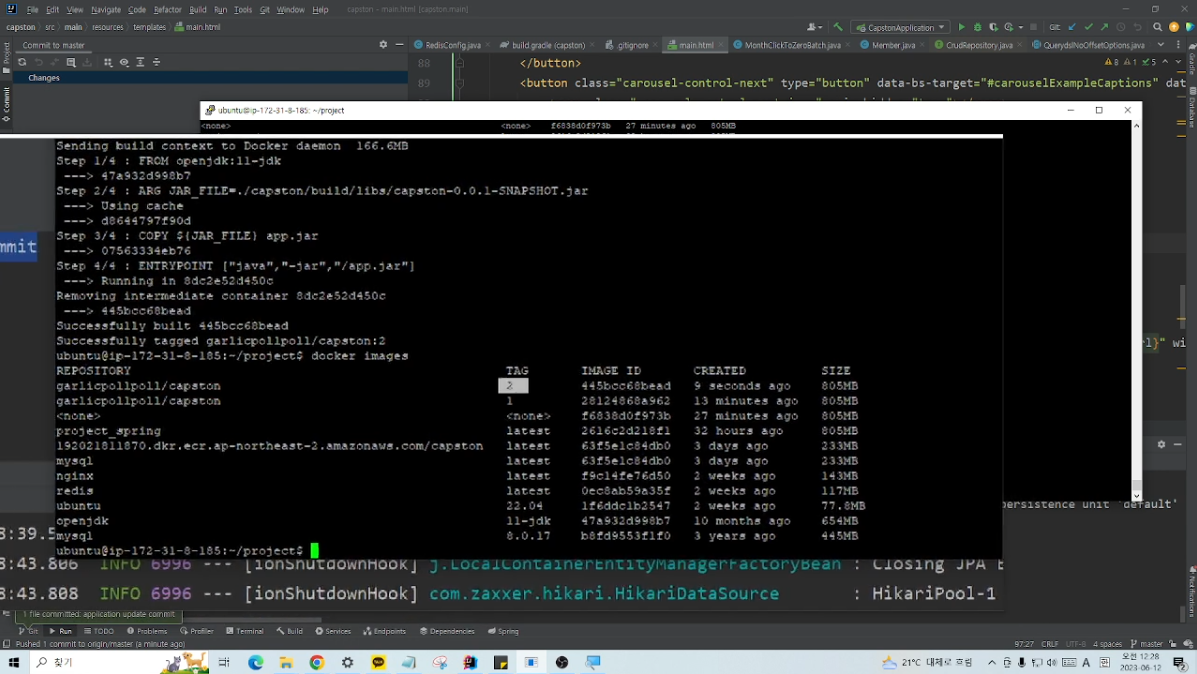
Task: Open the Services tool window
Action: pyautogui.click(x=333, y=631)
